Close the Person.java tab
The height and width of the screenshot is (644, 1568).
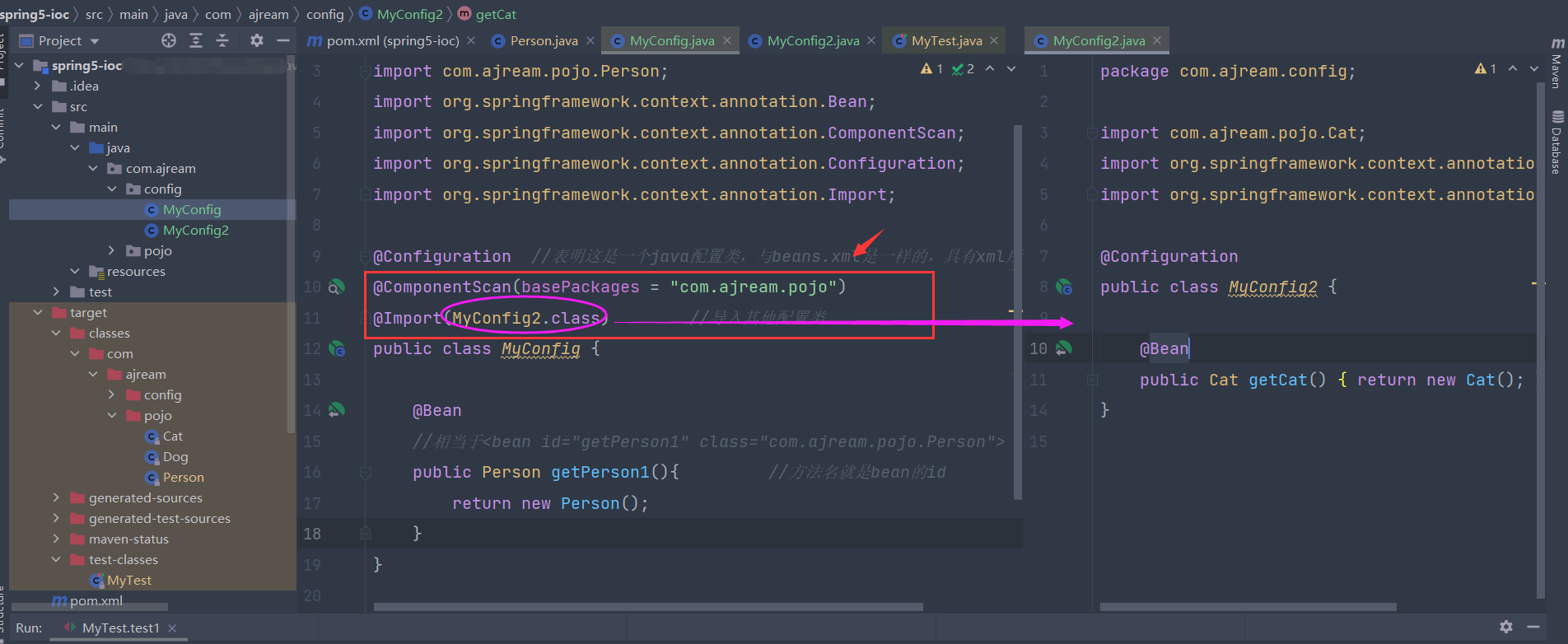pyautogui.click(x=590, y=40)
